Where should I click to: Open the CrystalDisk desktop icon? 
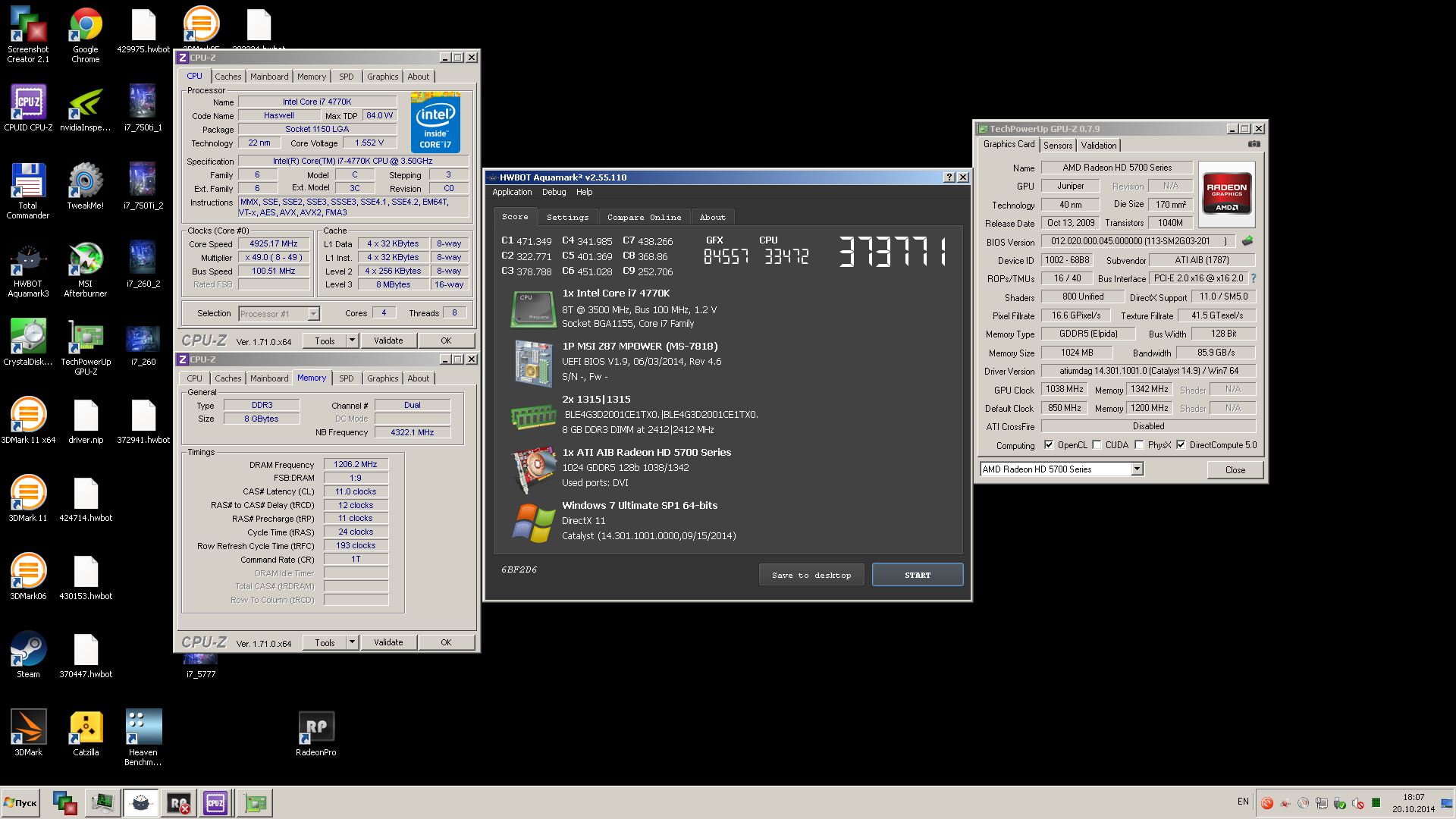point(28,341)
